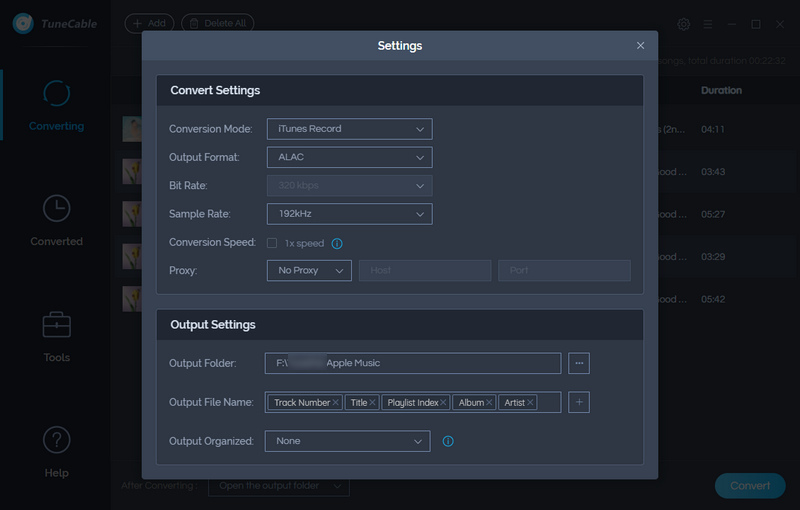The width and height of the screenshot is (800, 510).
Task: Enable the 1x speed checkbox
Action: click(272, 243)
